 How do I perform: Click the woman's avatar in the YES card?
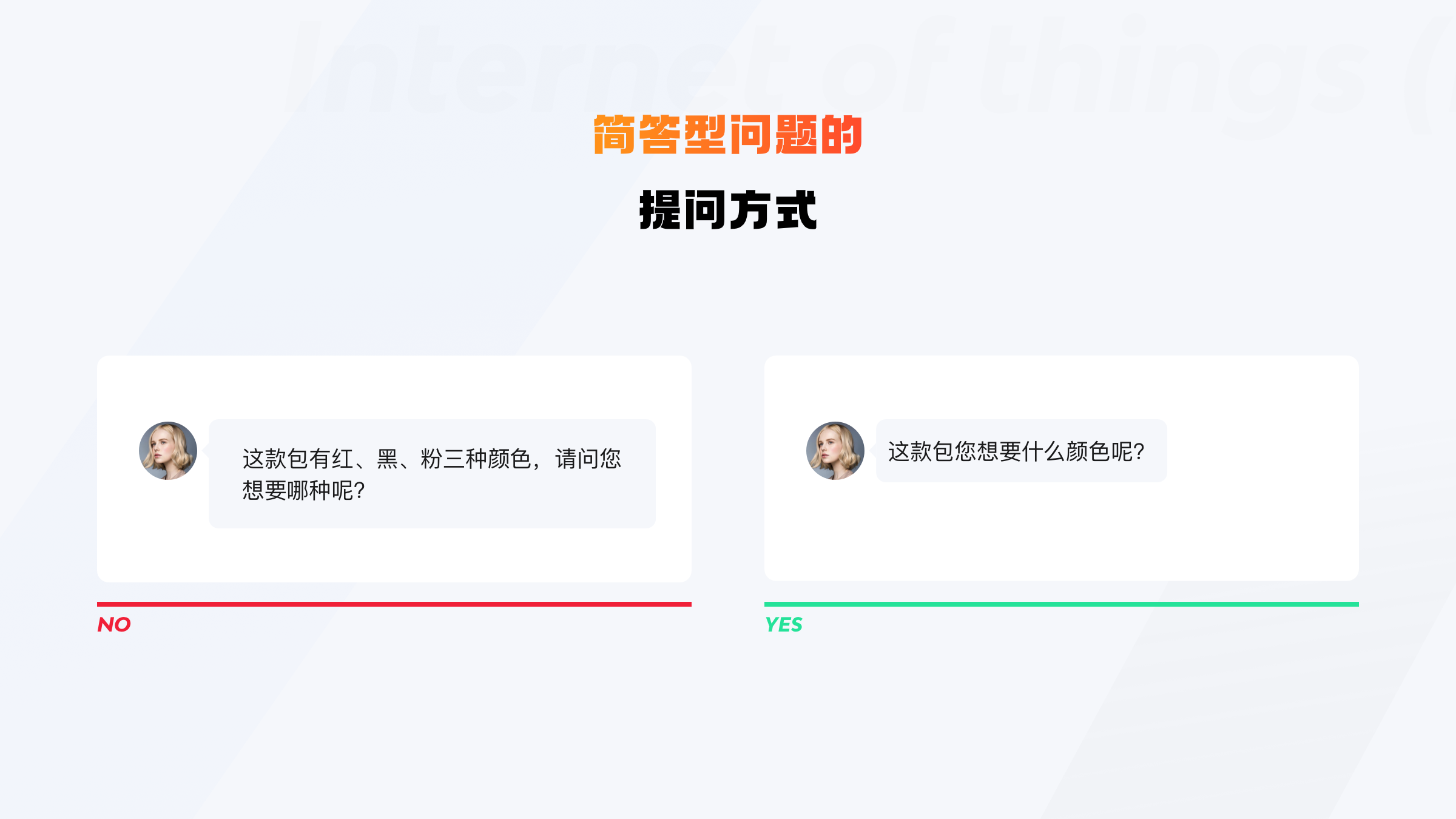click(x=835, y=451)
